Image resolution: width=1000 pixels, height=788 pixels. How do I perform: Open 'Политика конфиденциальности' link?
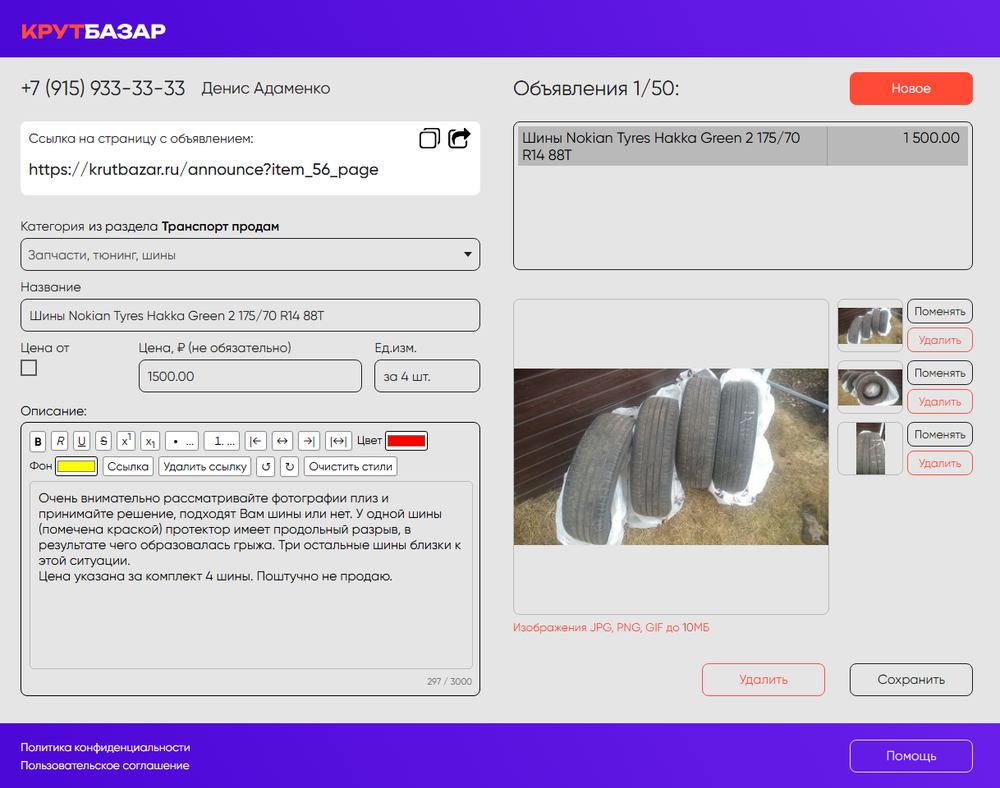105,747
